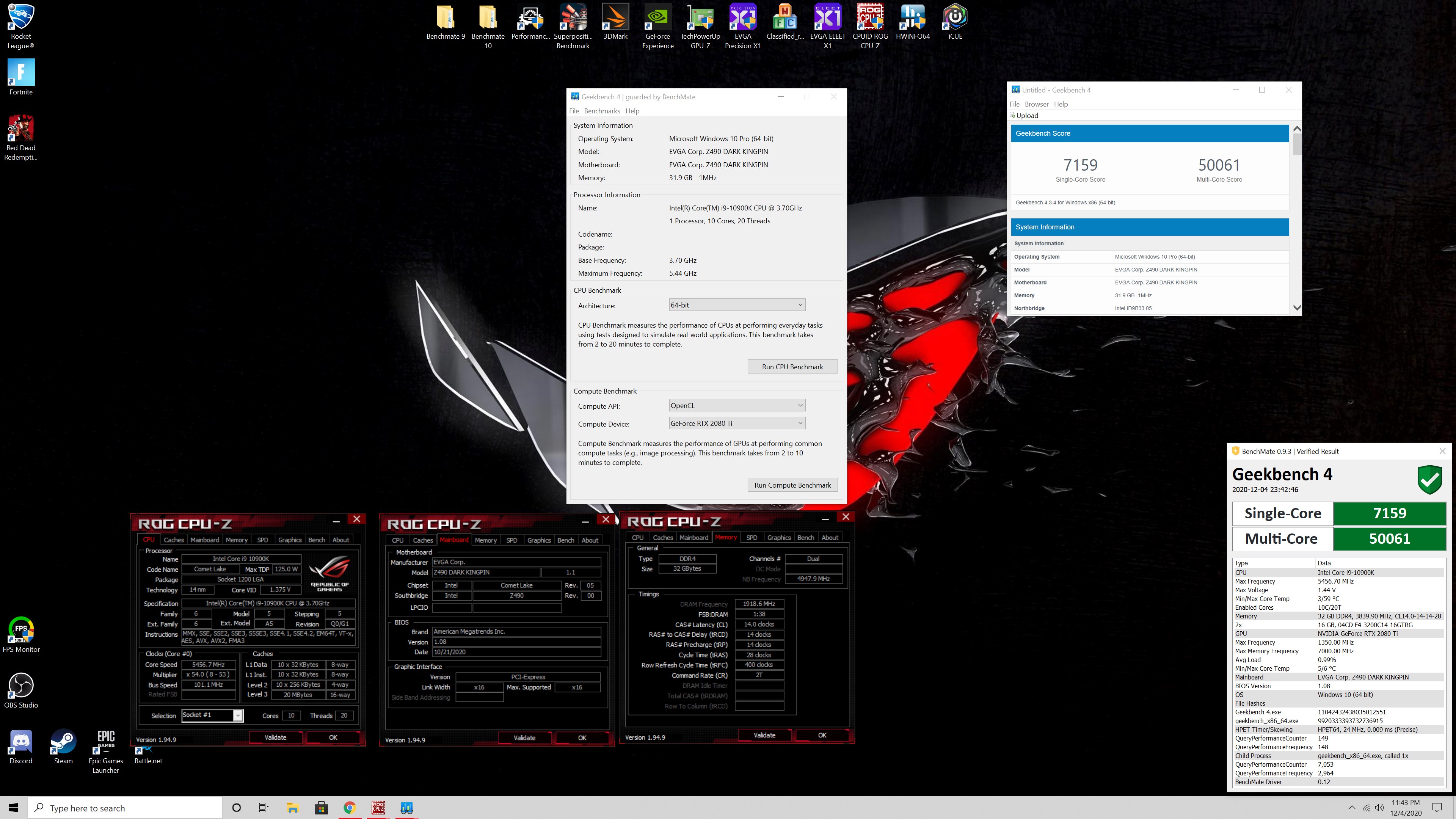Switch to Caches tab in first CPU-Z window
This screenshot has width=1456, height=819.
click(x=174, y=540)
